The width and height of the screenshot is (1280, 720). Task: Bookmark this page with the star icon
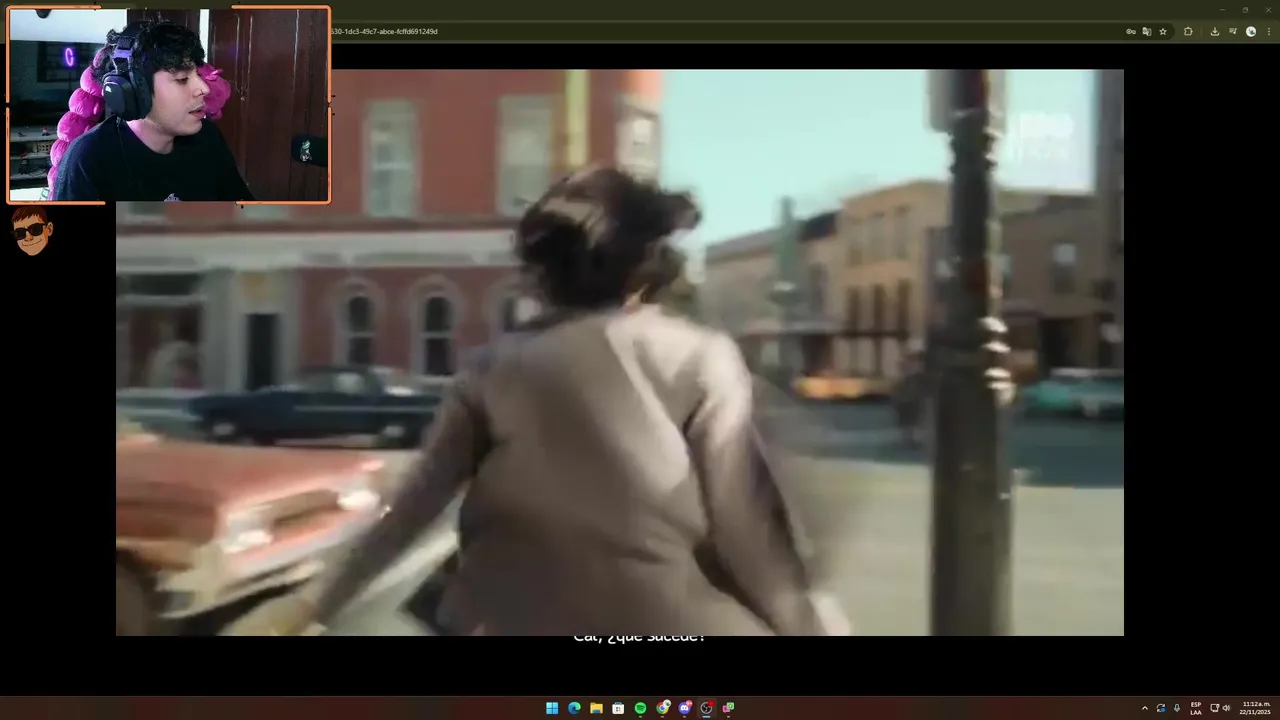[1163, 31]
